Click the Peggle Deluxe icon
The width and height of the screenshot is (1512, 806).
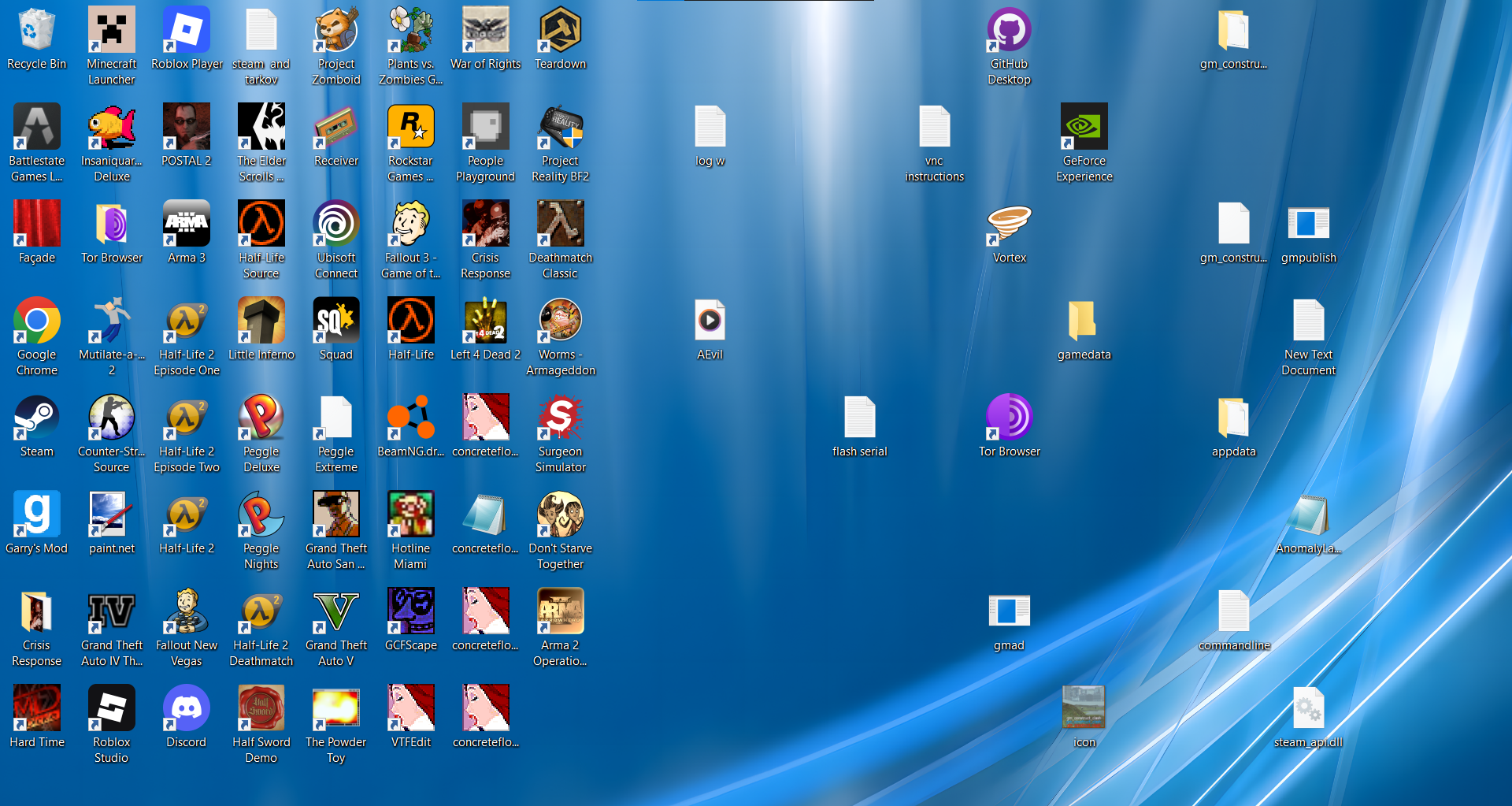[261, 417]
